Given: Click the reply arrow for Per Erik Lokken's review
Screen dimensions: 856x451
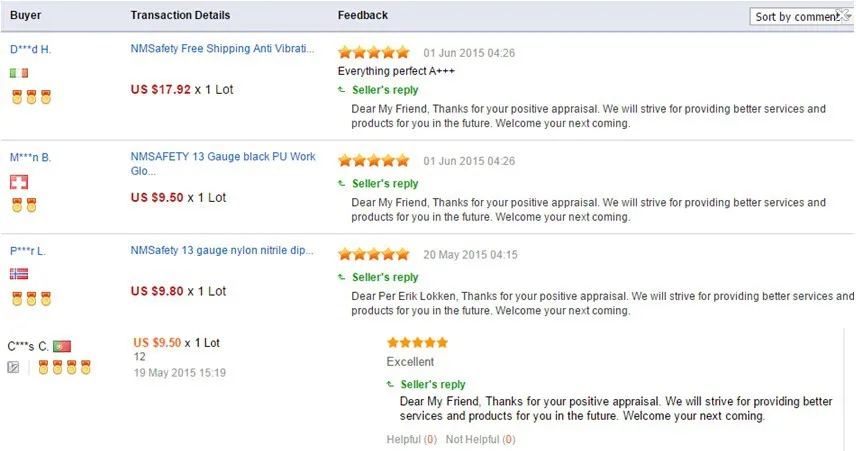Looking at the screenshot, I should click(x=342, y=277).
